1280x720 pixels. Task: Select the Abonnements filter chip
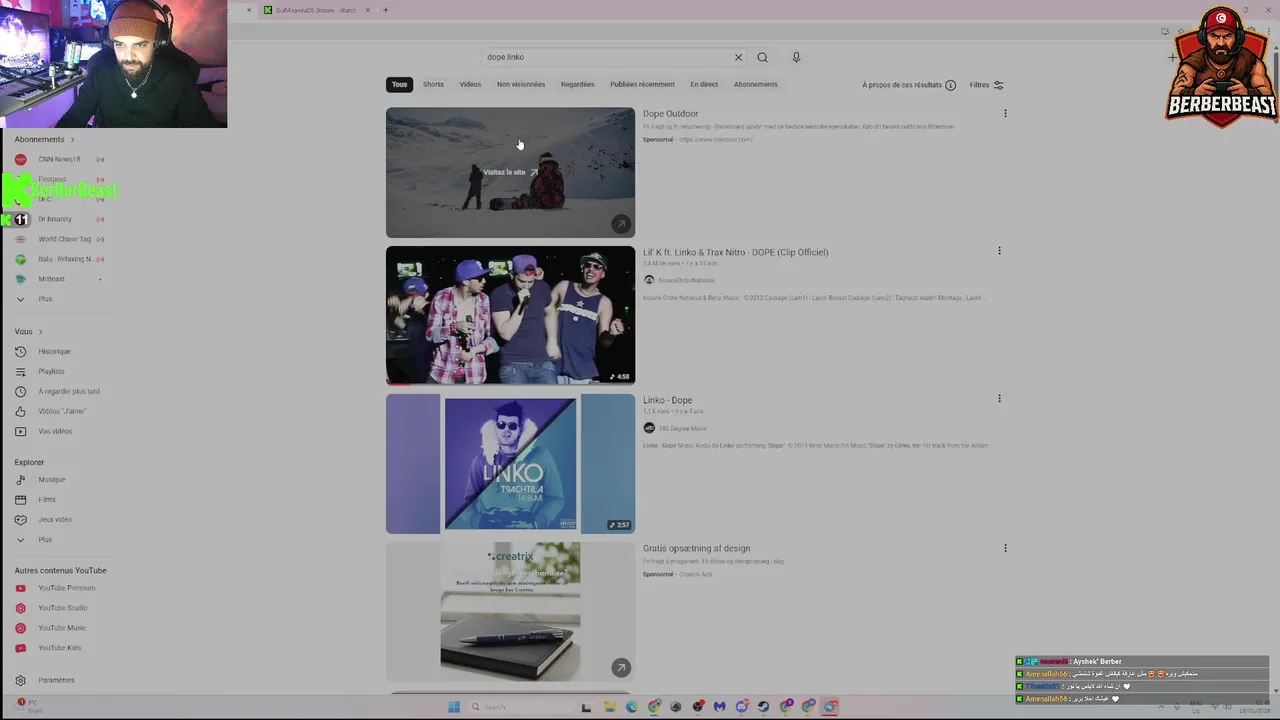click(755, 84)
